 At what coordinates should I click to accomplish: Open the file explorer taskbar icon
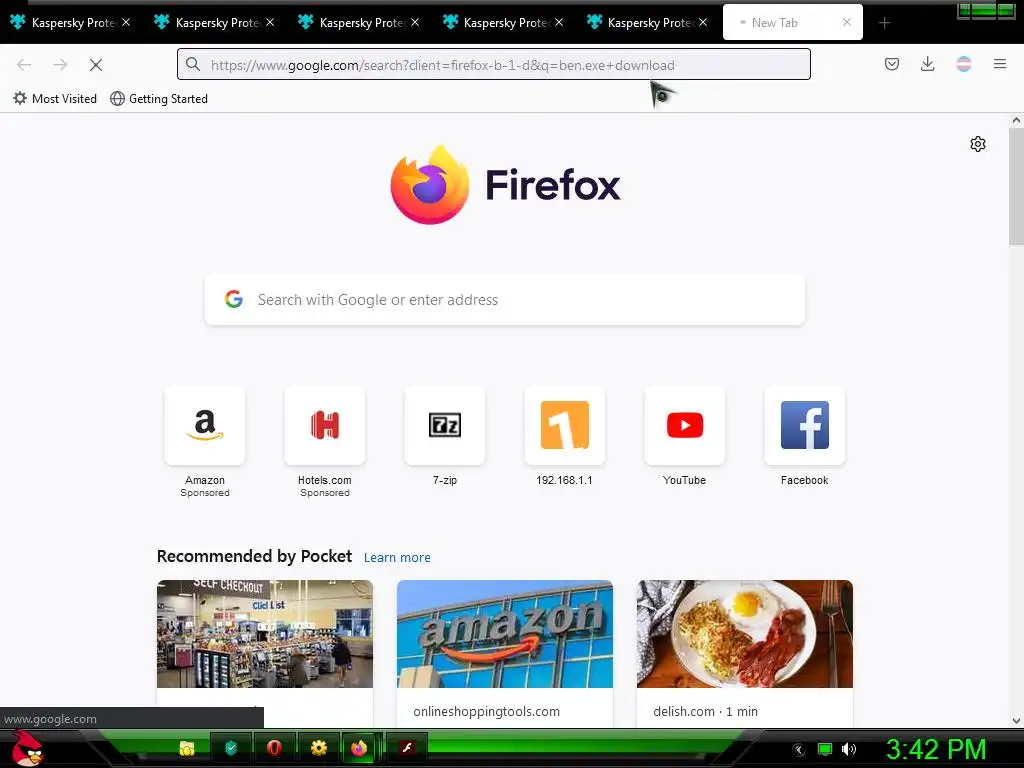coord(187,748)
